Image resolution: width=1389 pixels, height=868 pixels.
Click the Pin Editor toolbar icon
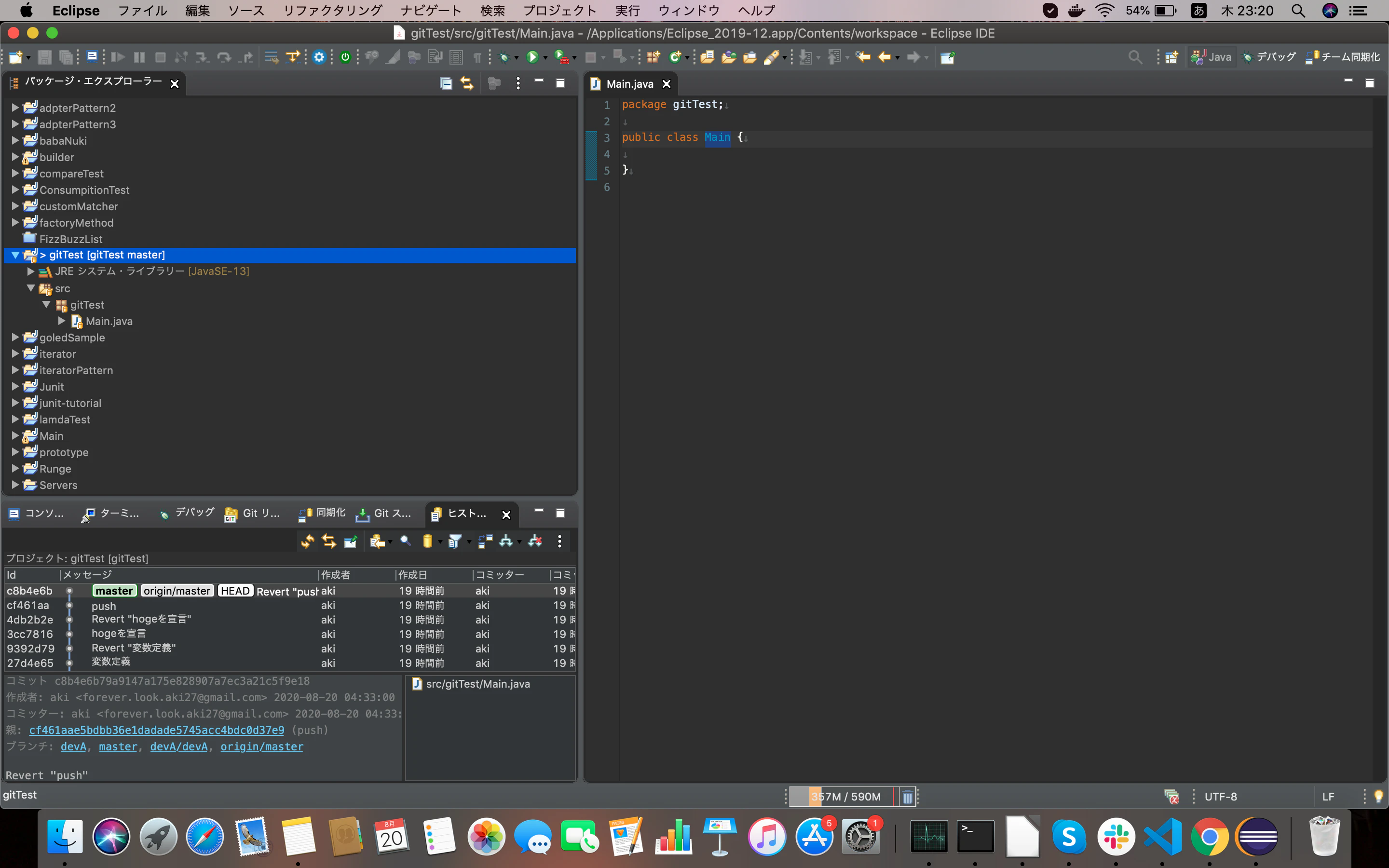coord(948,57)
